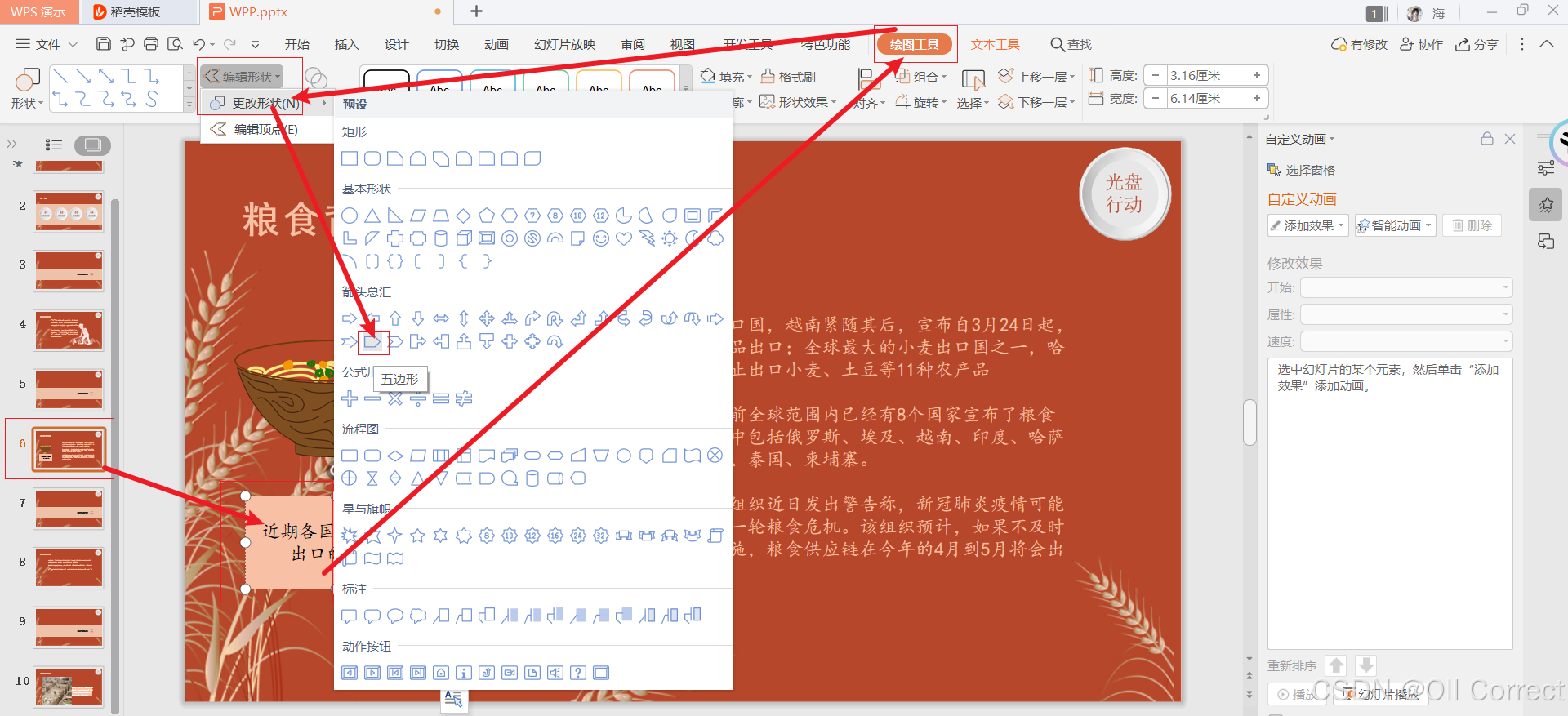This screenshot has width=1568, height=716.
Task: Select the pentagon arrow shape (五边形)
Action: click(372, 341)
